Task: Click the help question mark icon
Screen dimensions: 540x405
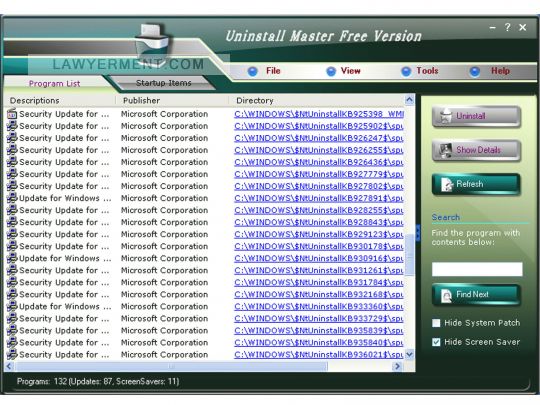Action: pyautogui.click(x=508, y=27)
